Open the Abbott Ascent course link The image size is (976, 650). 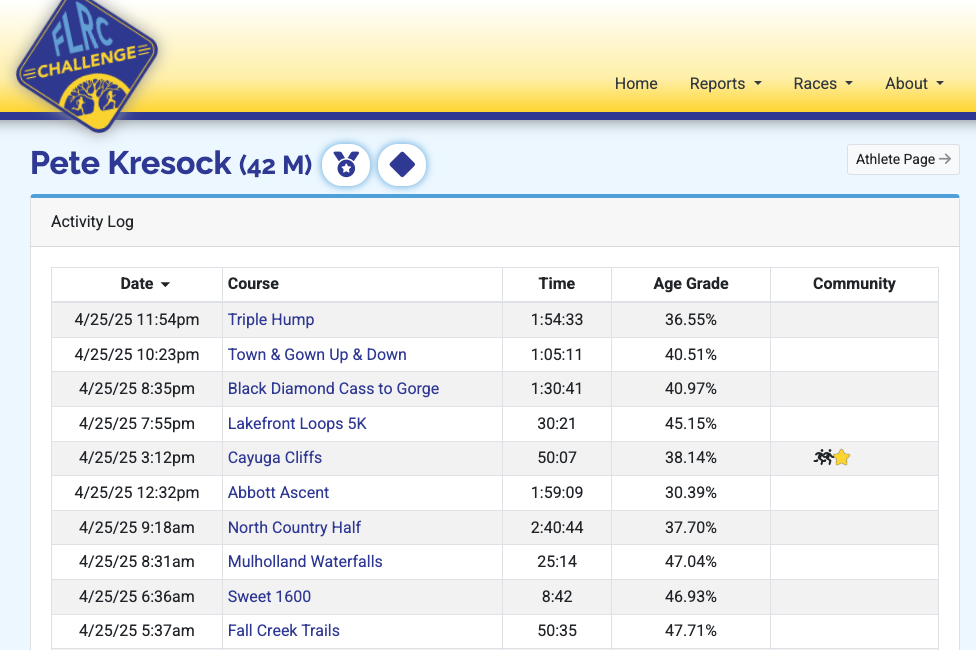click(278, 492)
